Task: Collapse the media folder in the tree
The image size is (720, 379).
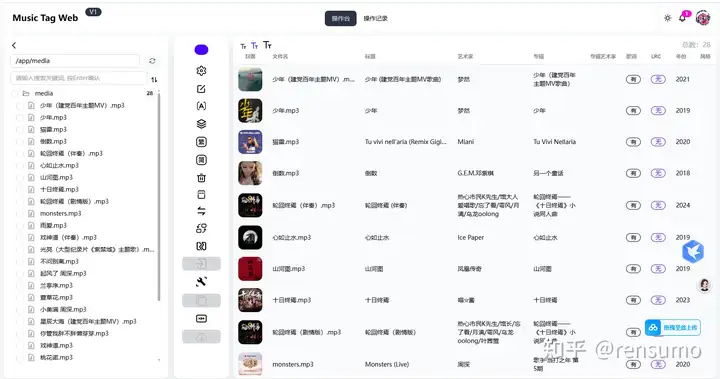Action: pyautogui.click(x=26, y=93)
